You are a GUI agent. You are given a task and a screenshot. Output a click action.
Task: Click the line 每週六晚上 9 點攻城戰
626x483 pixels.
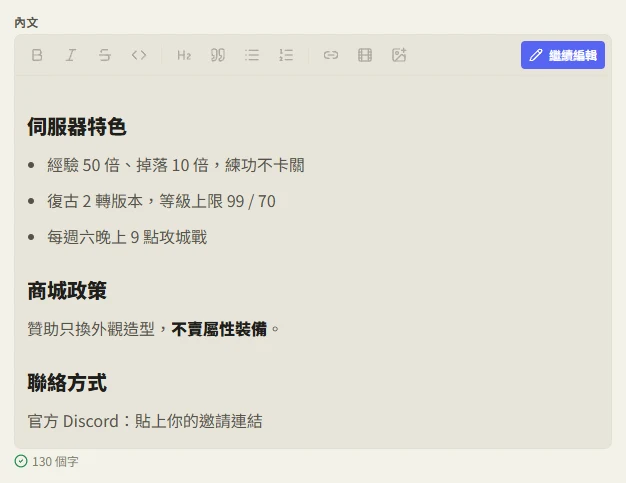[x=127, y=237]
